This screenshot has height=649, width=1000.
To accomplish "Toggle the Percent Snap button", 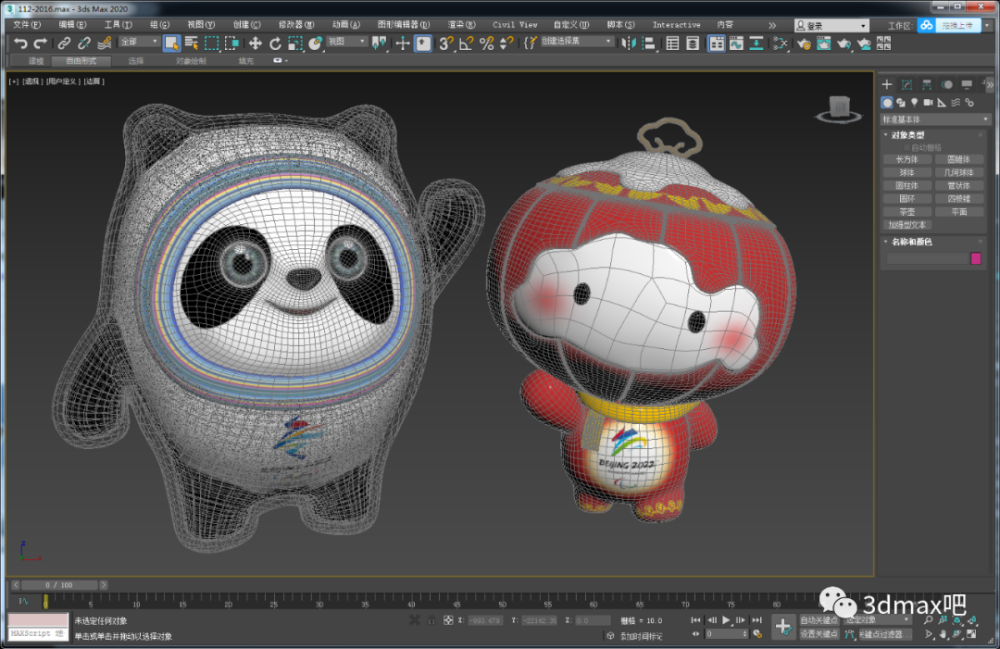I will click(x=487, y=43).
